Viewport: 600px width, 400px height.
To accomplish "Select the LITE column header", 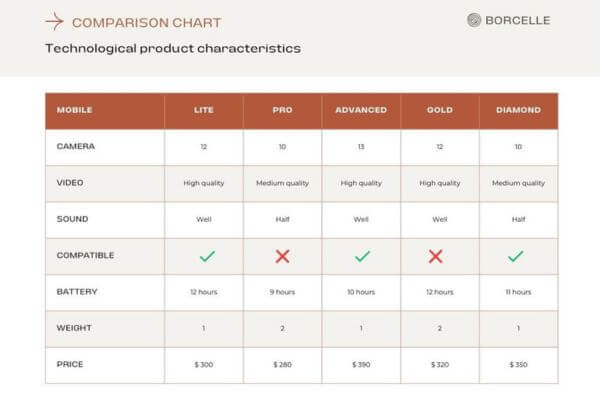I will click(205, 110).
